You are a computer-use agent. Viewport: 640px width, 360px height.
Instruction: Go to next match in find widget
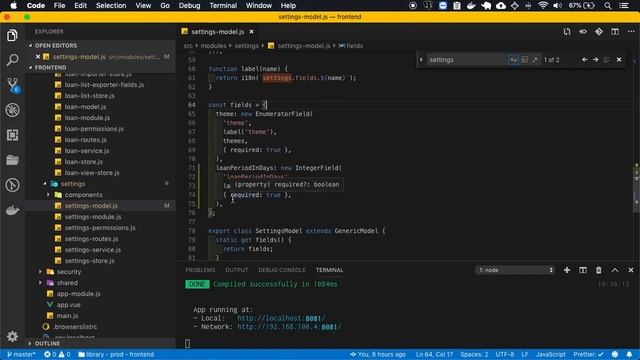tap(596, 60)
